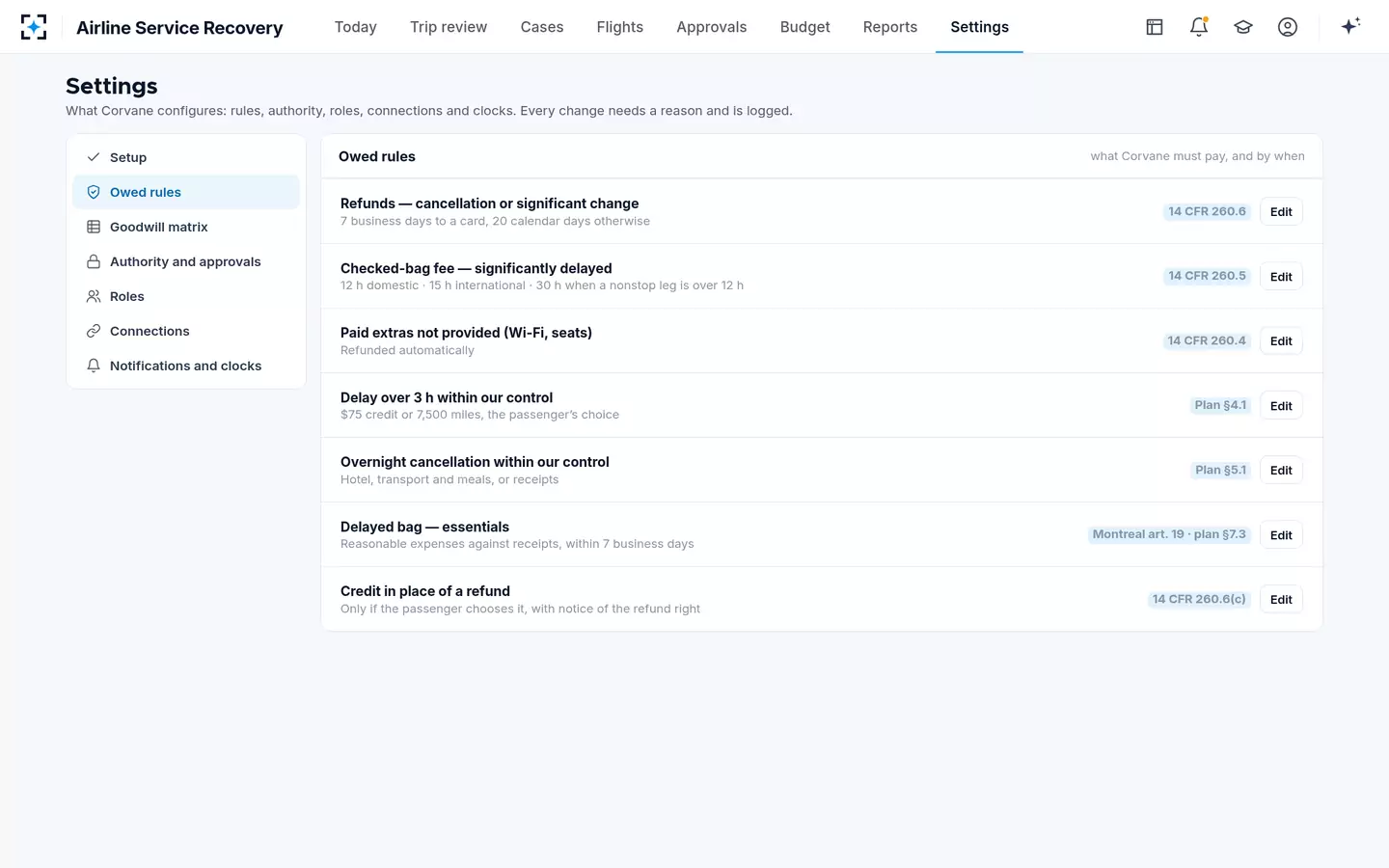This screenshot has width=1389, height=868.
Task: Open Authority and approvals section
Action: 186,261
